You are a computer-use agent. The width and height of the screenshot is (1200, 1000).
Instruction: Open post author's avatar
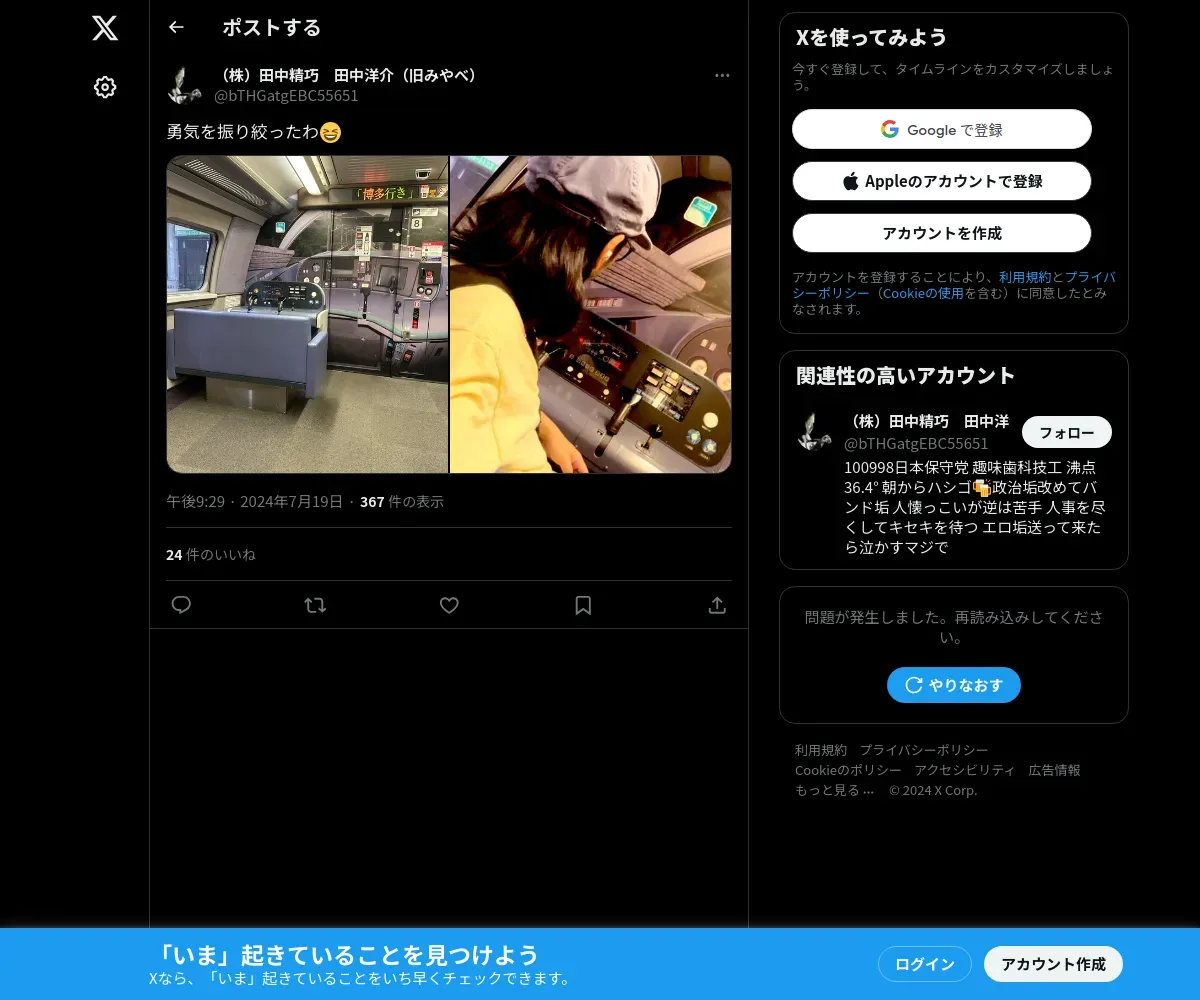pyautogui.click(x=186, y=86)
